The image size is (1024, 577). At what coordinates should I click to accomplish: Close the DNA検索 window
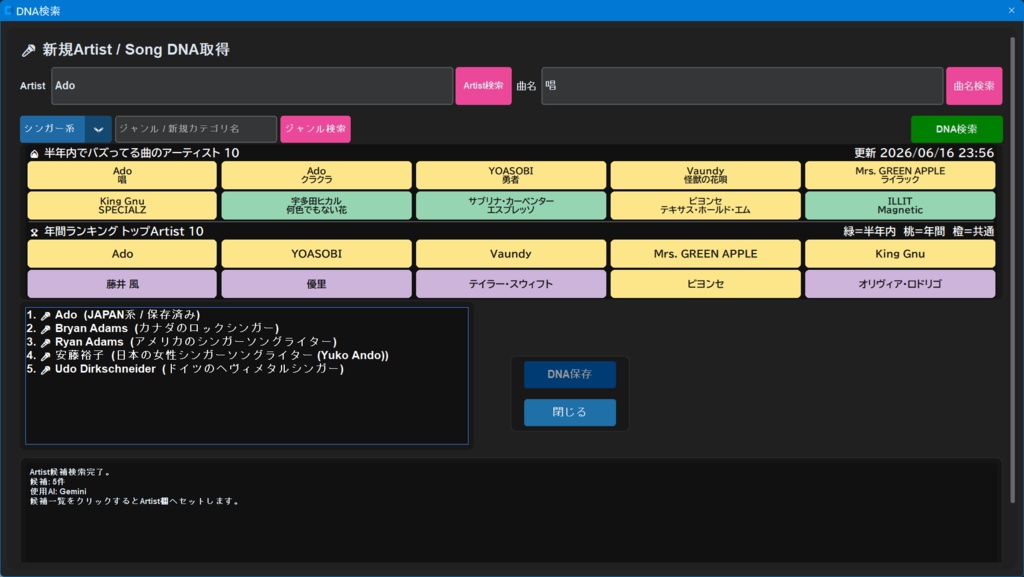1012,10
